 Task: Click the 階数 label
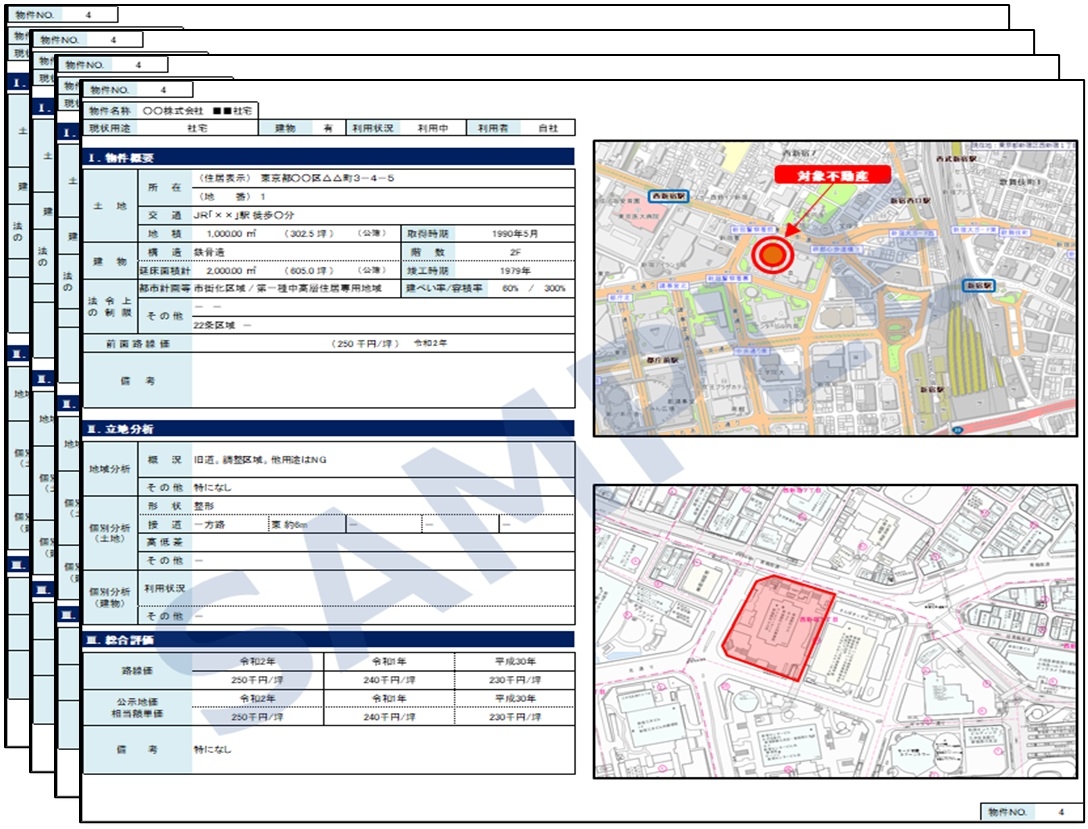point(428,252)
